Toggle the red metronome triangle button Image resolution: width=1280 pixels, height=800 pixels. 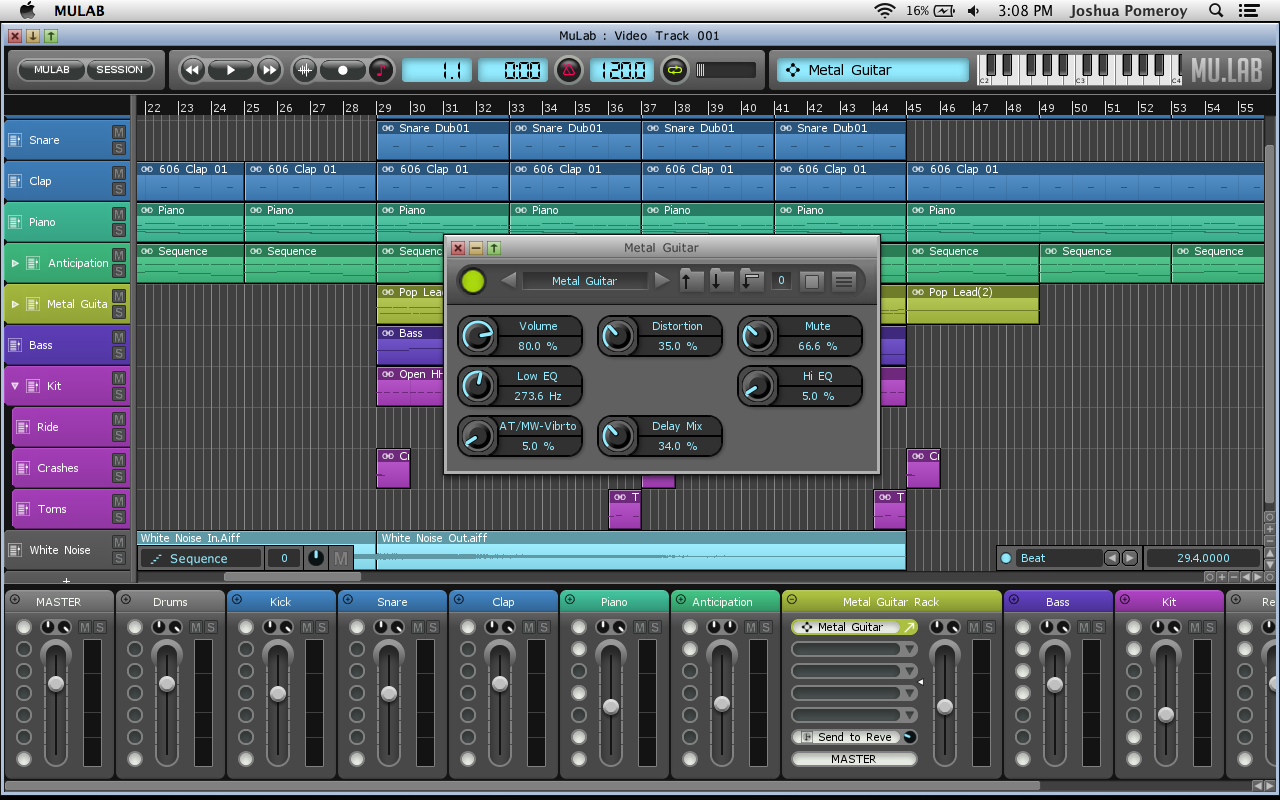pyautogui.click(x=568, y=70)
